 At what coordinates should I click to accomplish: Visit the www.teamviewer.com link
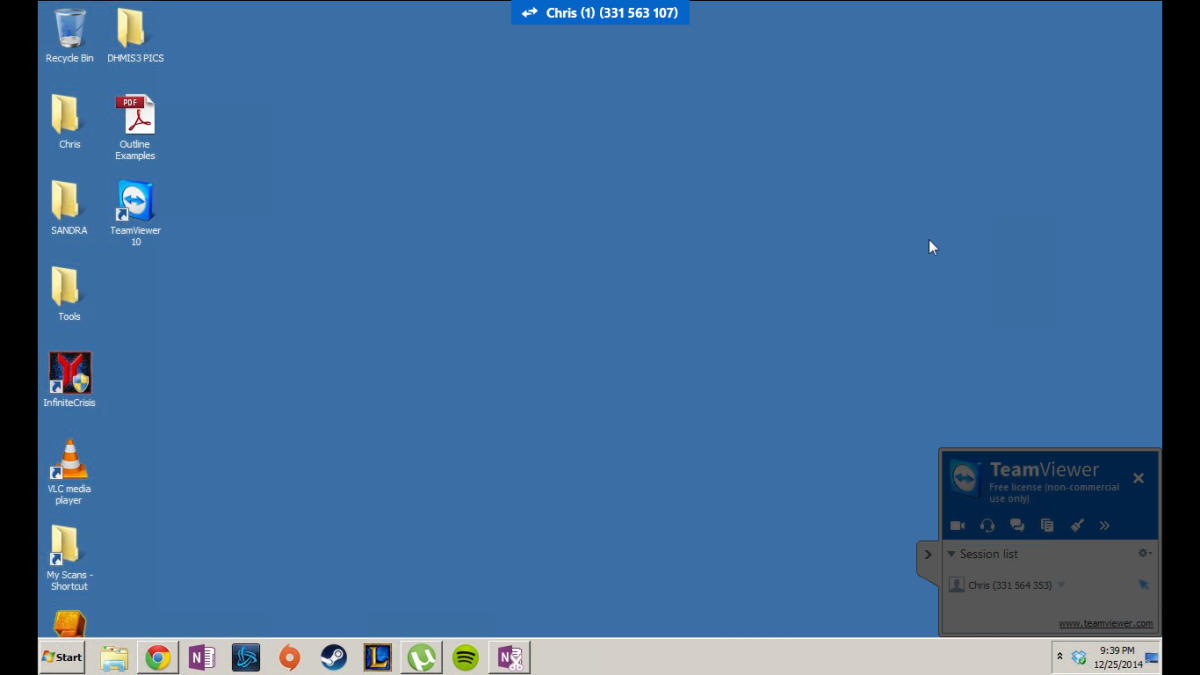pos(1105,623)
